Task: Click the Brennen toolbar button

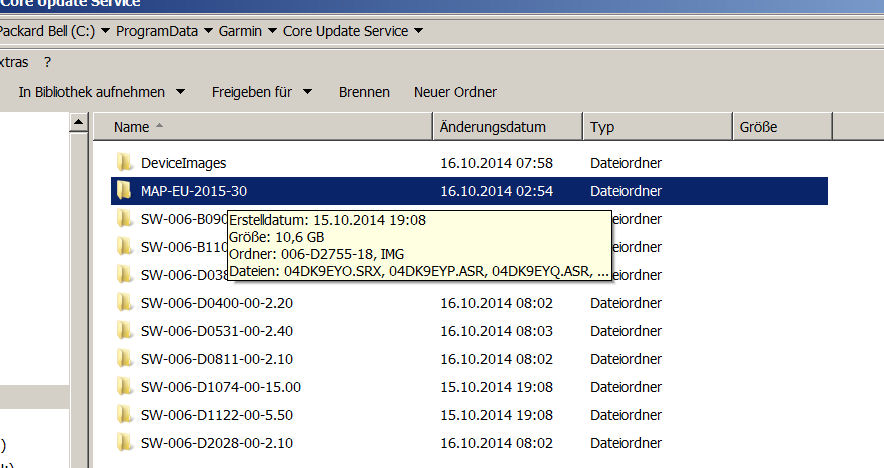Action: point(364,92)
